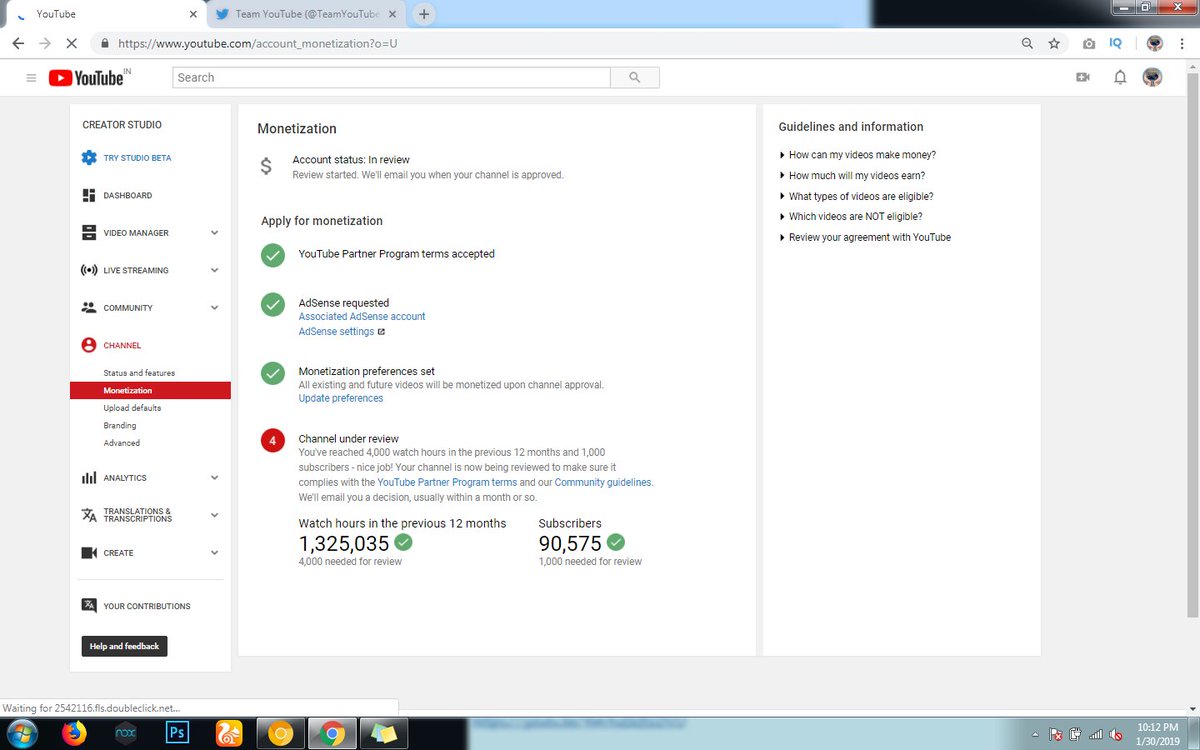Click TRY STUDIO BETA link text
Screen dimensions: 1200x750
(x=137, y=158)
